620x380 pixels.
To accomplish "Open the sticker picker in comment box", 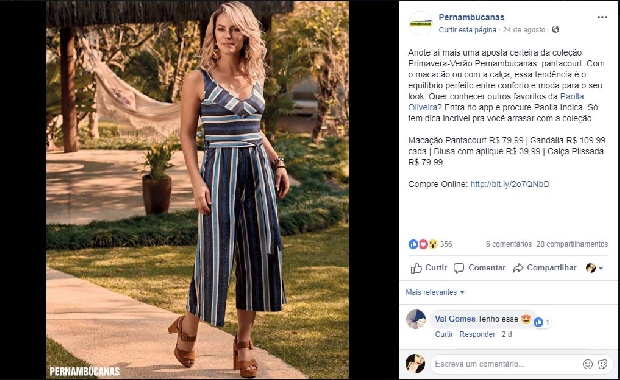I will [603, 364].
